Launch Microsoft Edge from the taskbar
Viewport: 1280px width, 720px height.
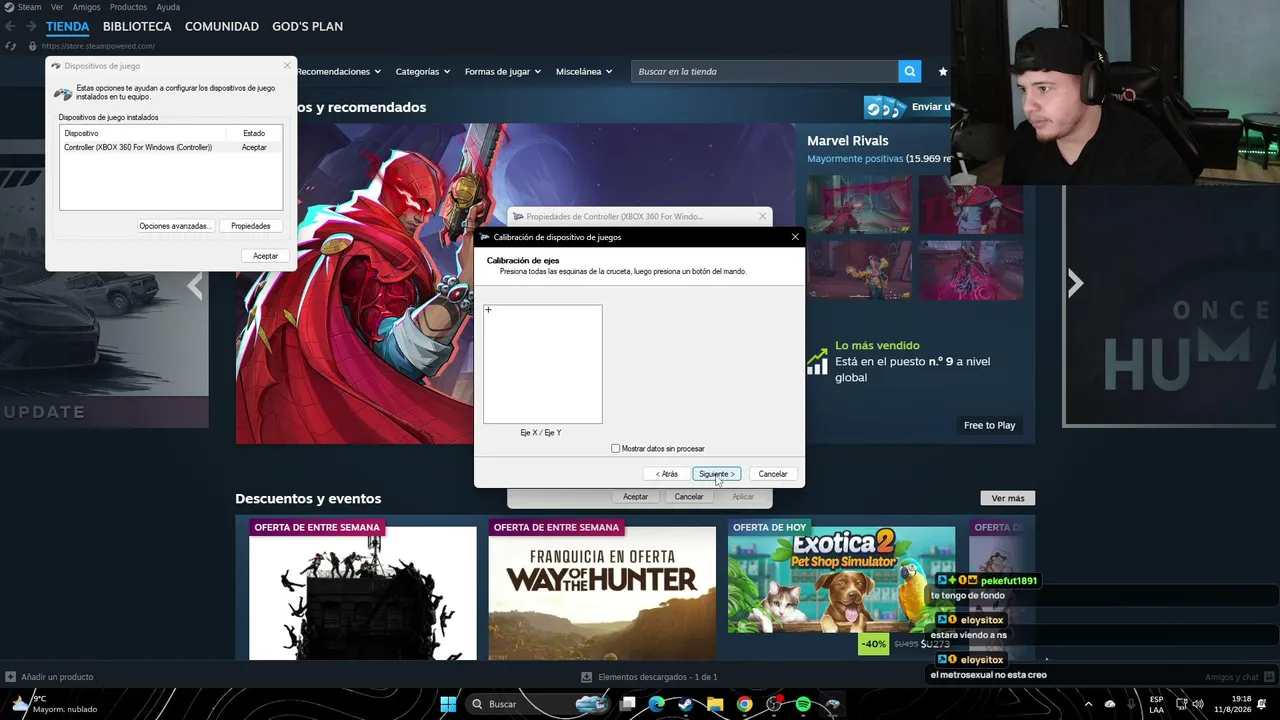[x=657, y=704]
